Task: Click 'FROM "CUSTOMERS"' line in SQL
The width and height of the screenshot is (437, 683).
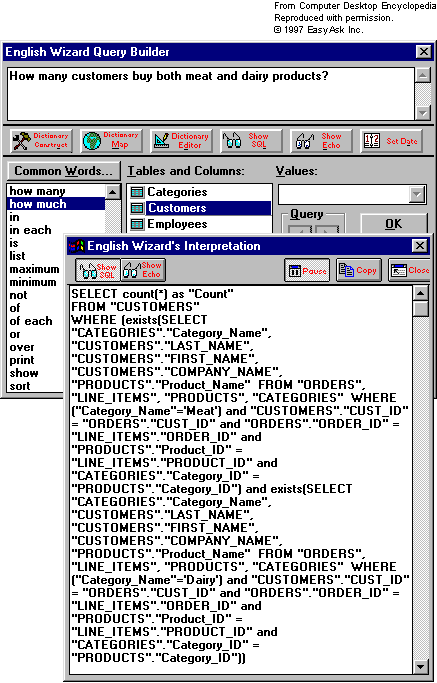Action: tap(136, 307)
